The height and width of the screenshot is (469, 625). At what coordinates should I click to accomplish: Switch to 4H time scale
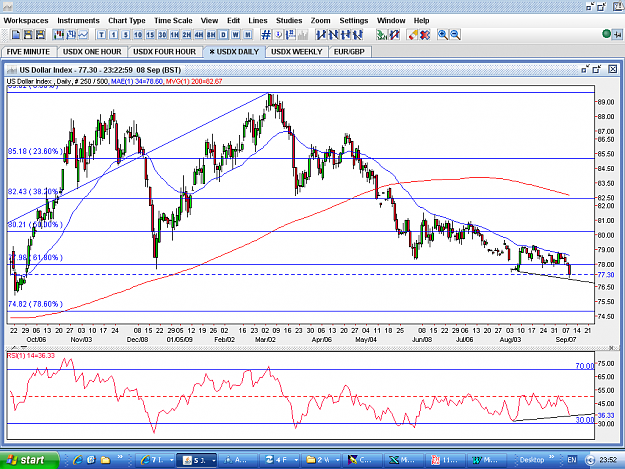click(199, 35)
